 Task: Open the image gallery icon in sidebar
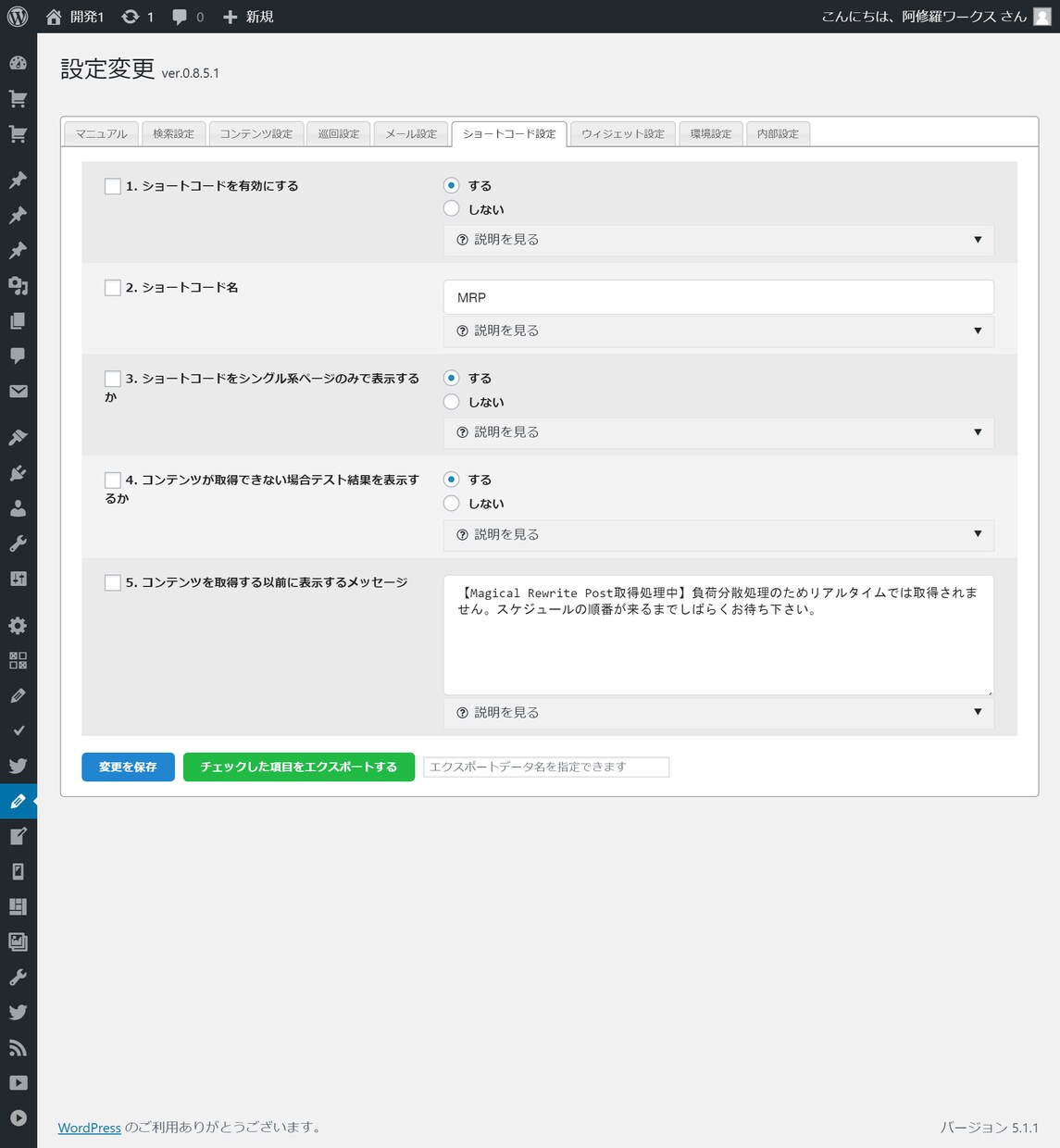18,942
